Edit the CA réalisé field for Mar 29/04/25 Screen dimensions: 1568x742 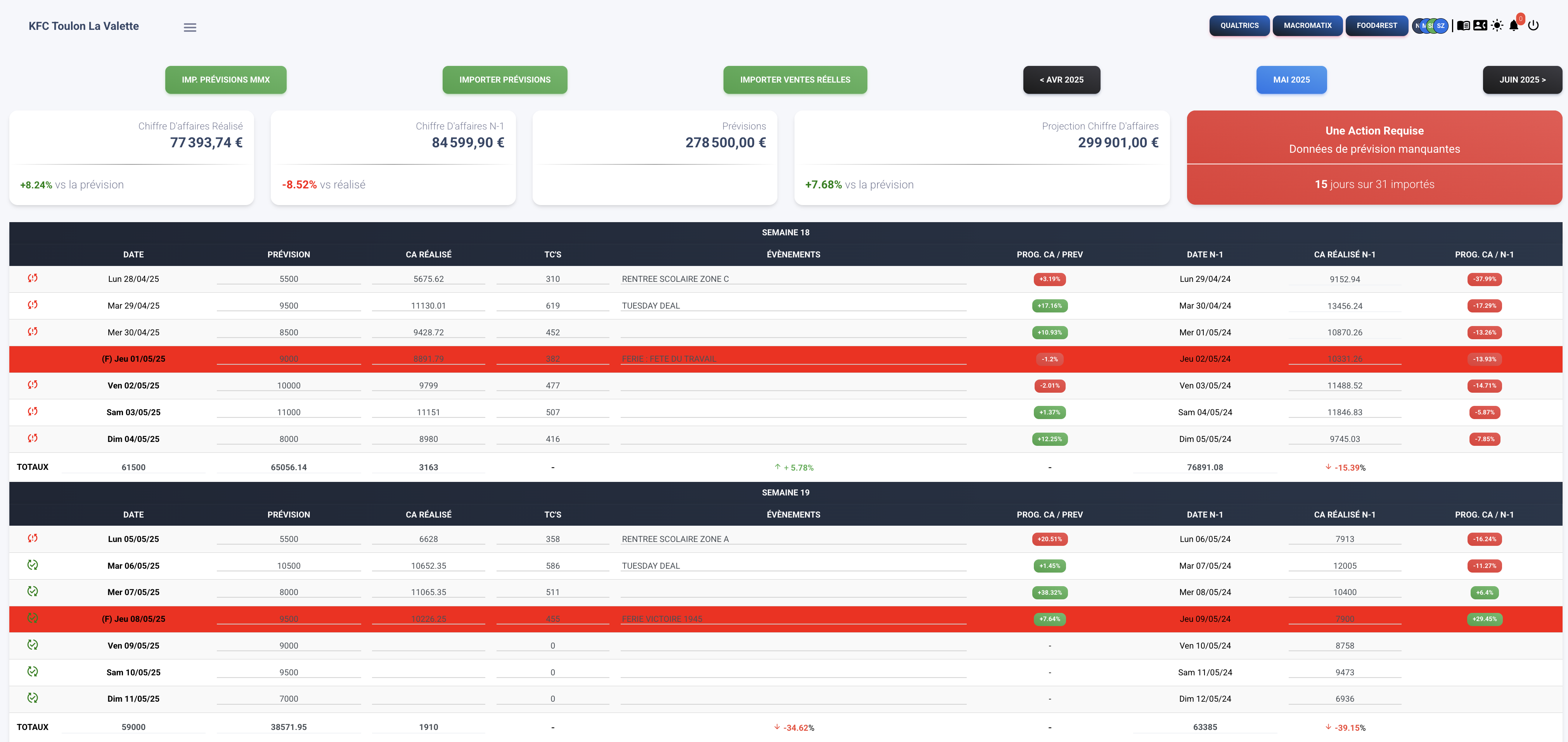click(429, 306)
